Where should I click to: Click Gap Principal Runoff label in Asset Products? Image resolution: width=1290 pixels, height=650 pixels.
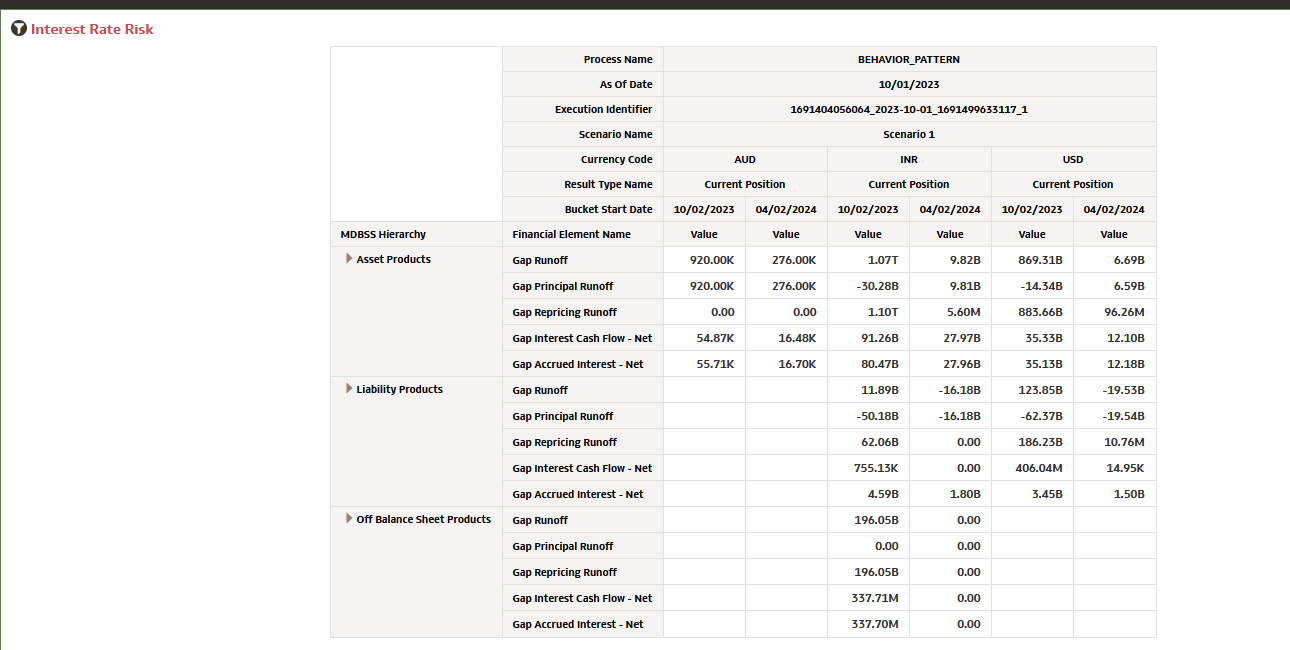click(563, 286)
